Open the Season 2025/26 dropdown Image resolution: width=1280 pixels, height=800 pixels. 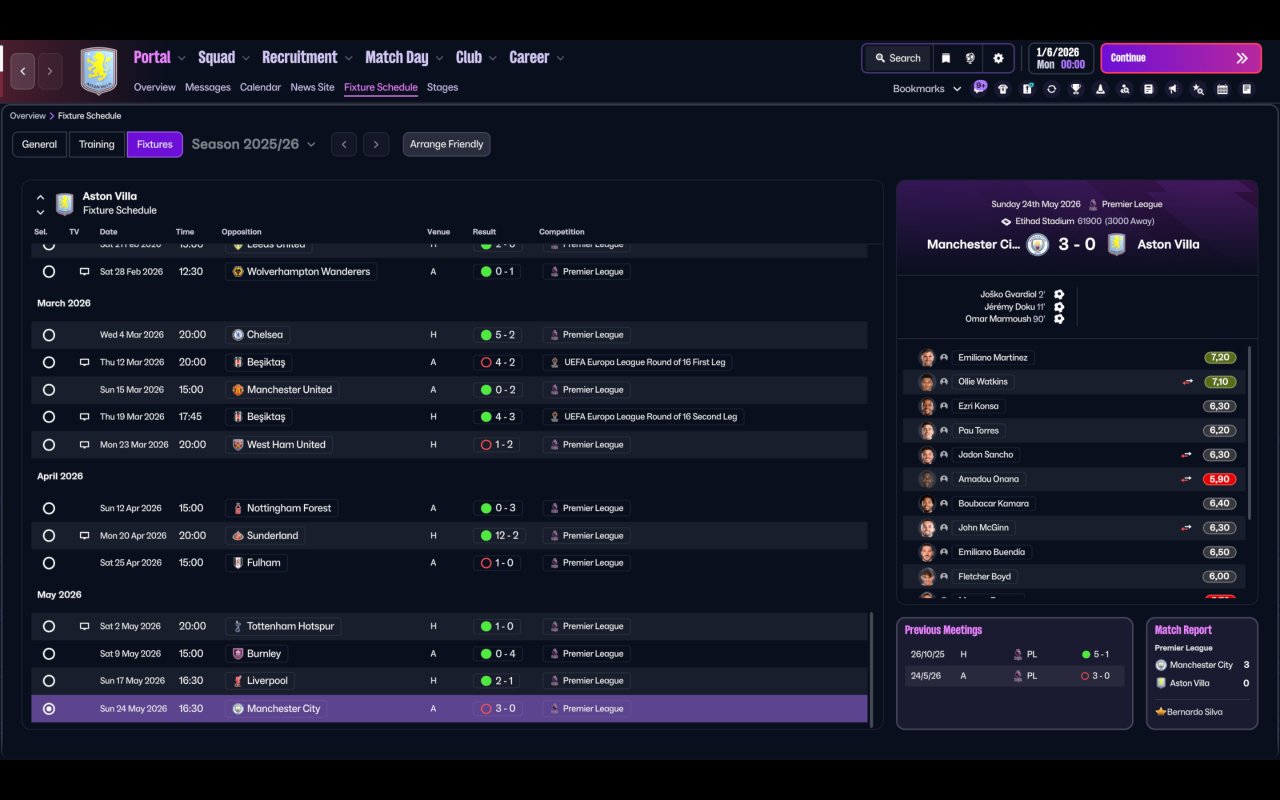click(253, 144)
